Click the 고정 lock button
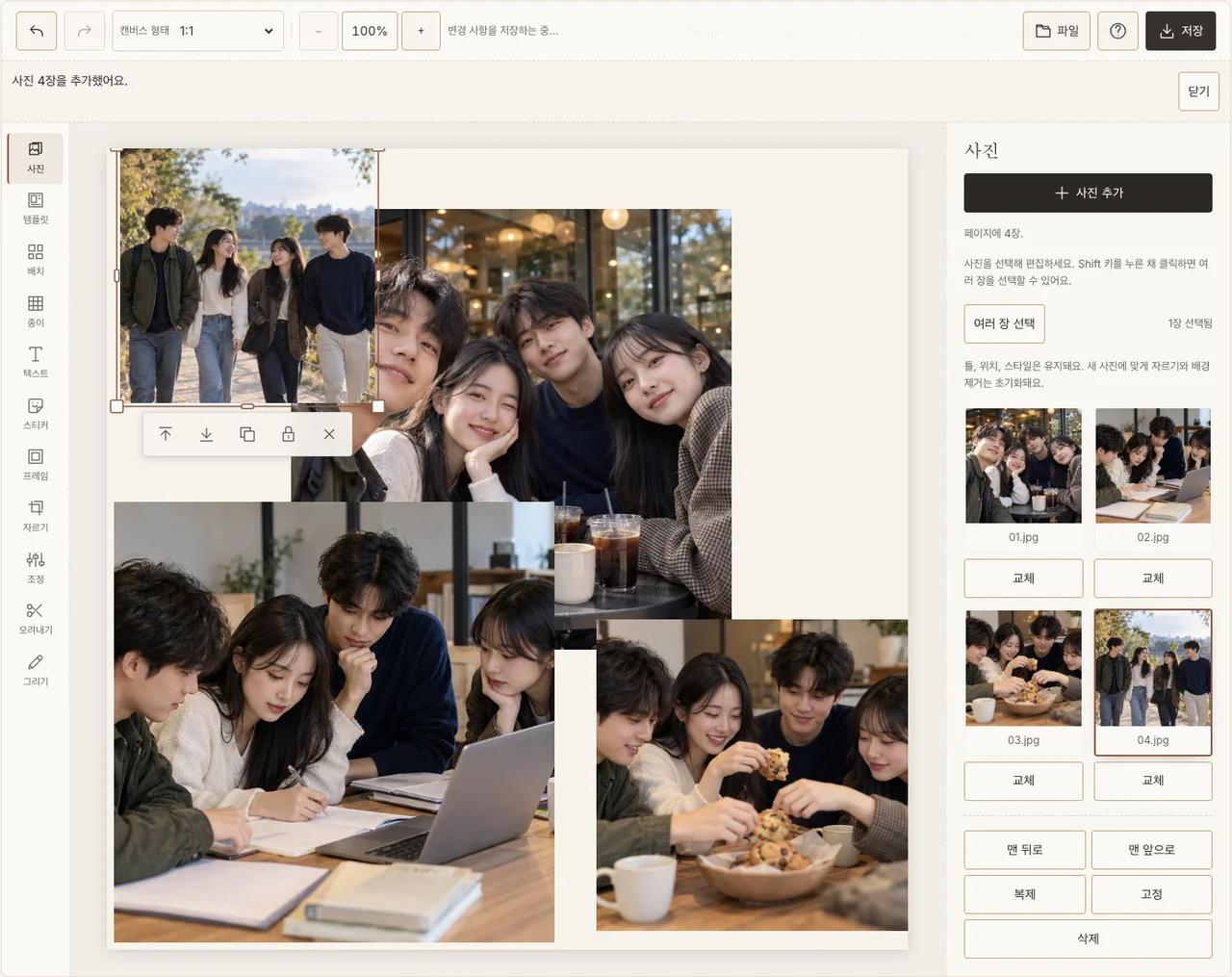The width and height of the screenshot is (1232, 977). click(1152, 894)
